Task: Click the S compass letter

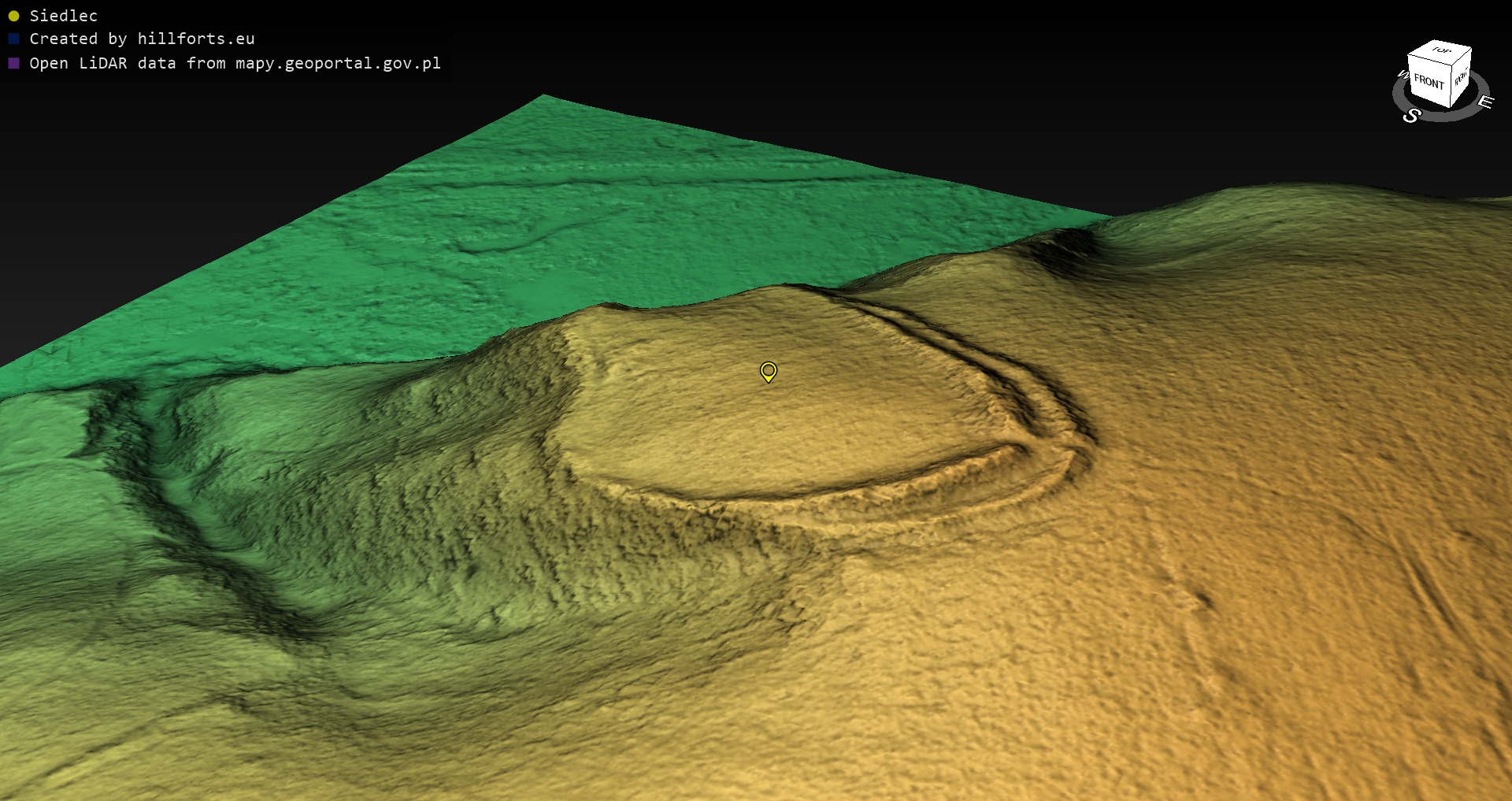Action: click(1411, 116)
